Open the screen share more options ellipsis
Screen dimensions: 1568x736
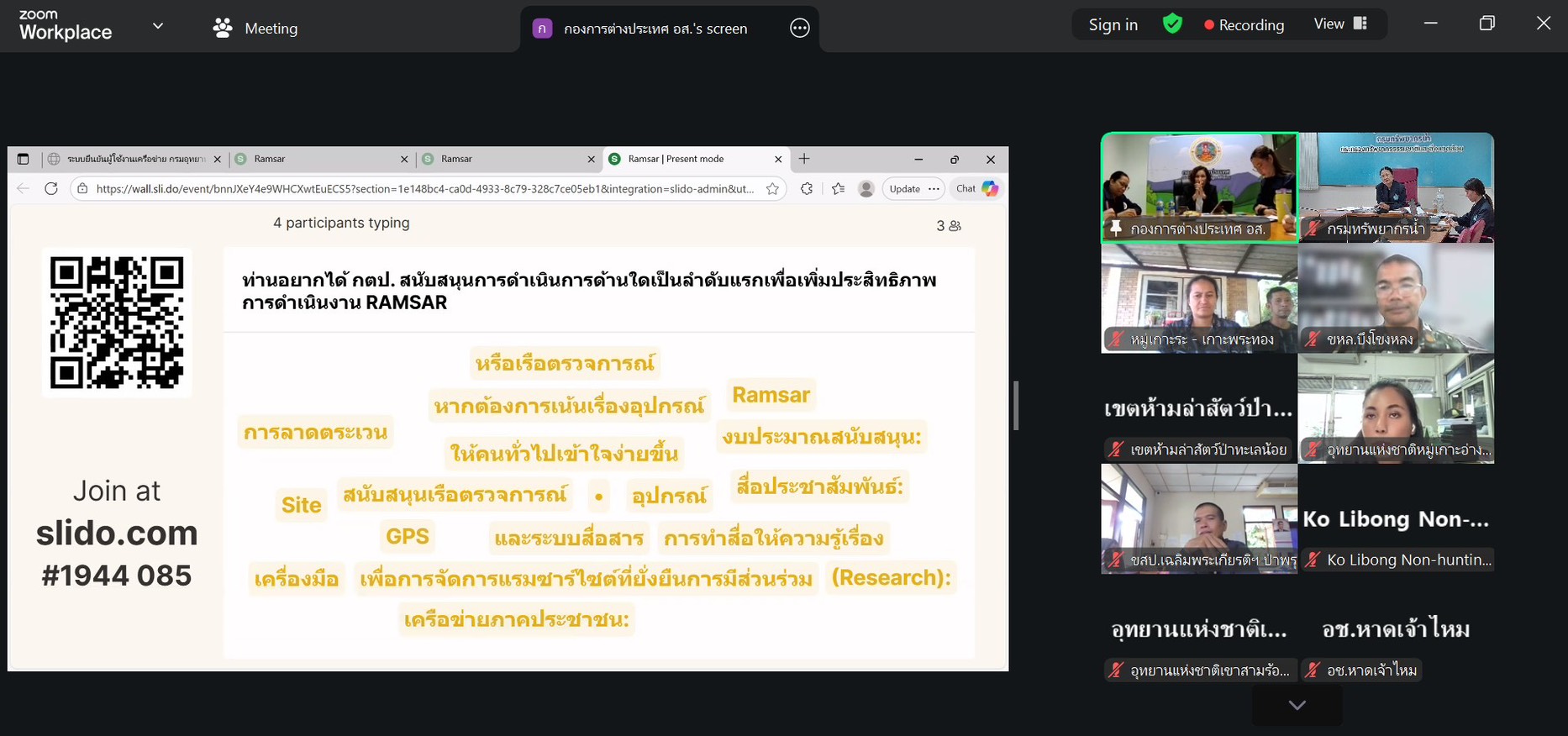pyautogui.click(x=799, y=29)
